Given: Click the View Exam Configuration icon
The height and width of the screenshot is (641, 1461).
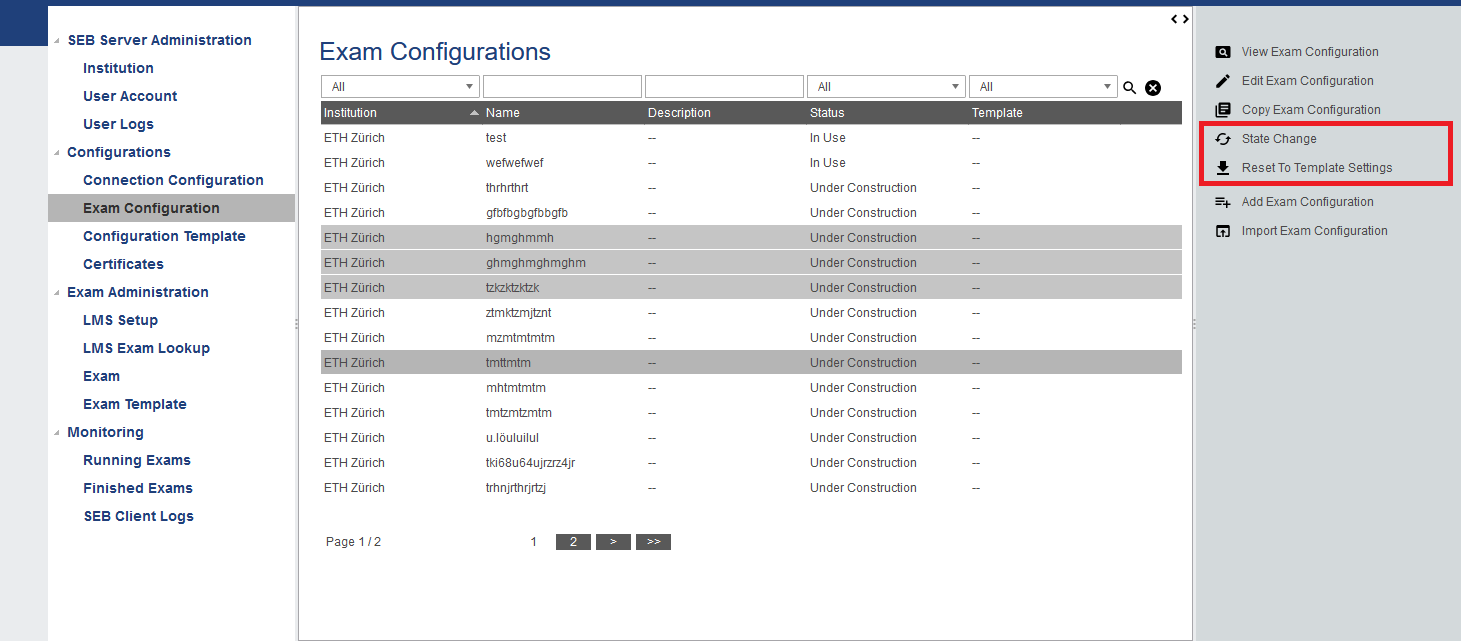Looking at the screenshot, I should [x=1222, y=52].
